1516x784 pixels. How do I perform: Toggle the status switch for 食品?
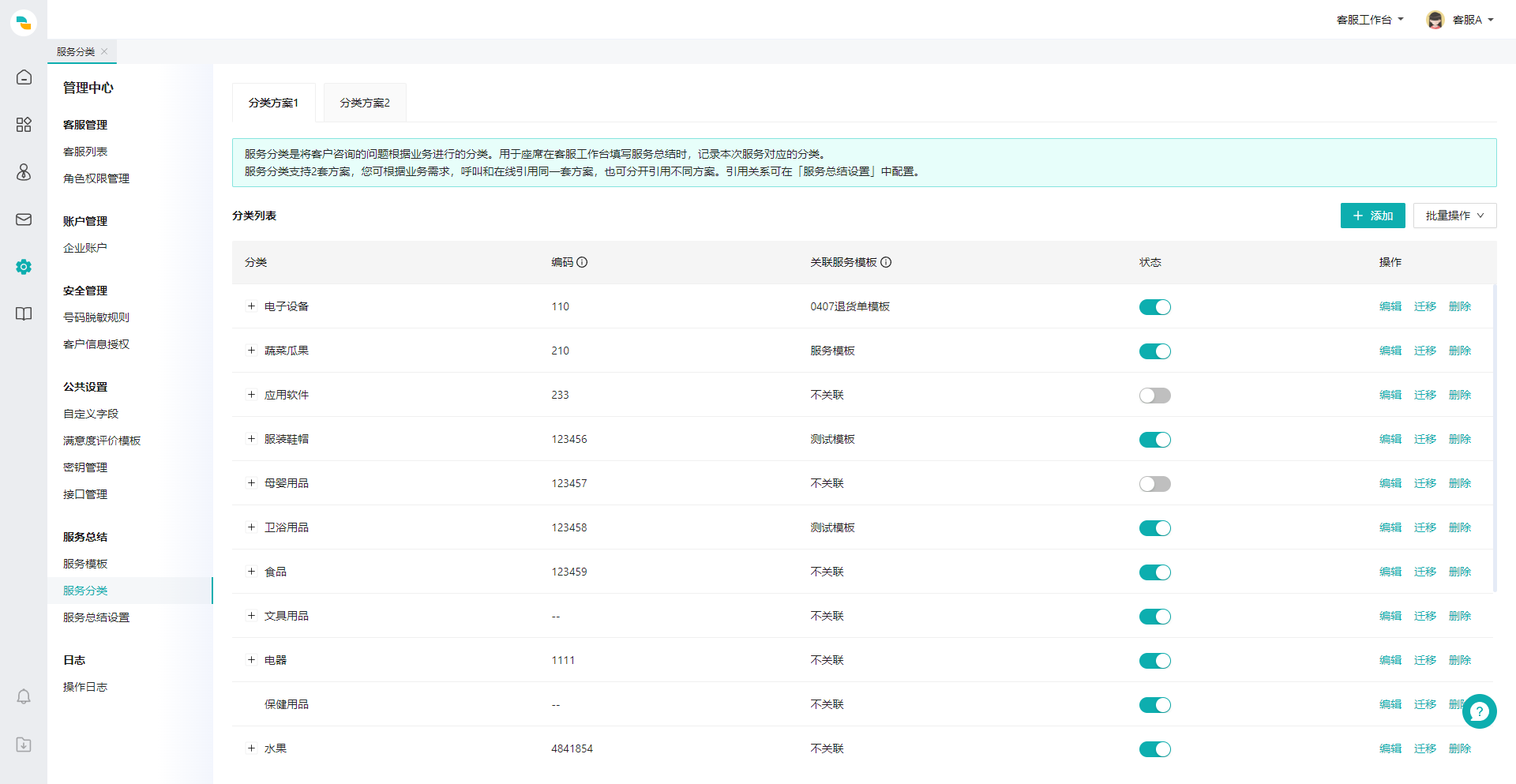coord(1154,572)
